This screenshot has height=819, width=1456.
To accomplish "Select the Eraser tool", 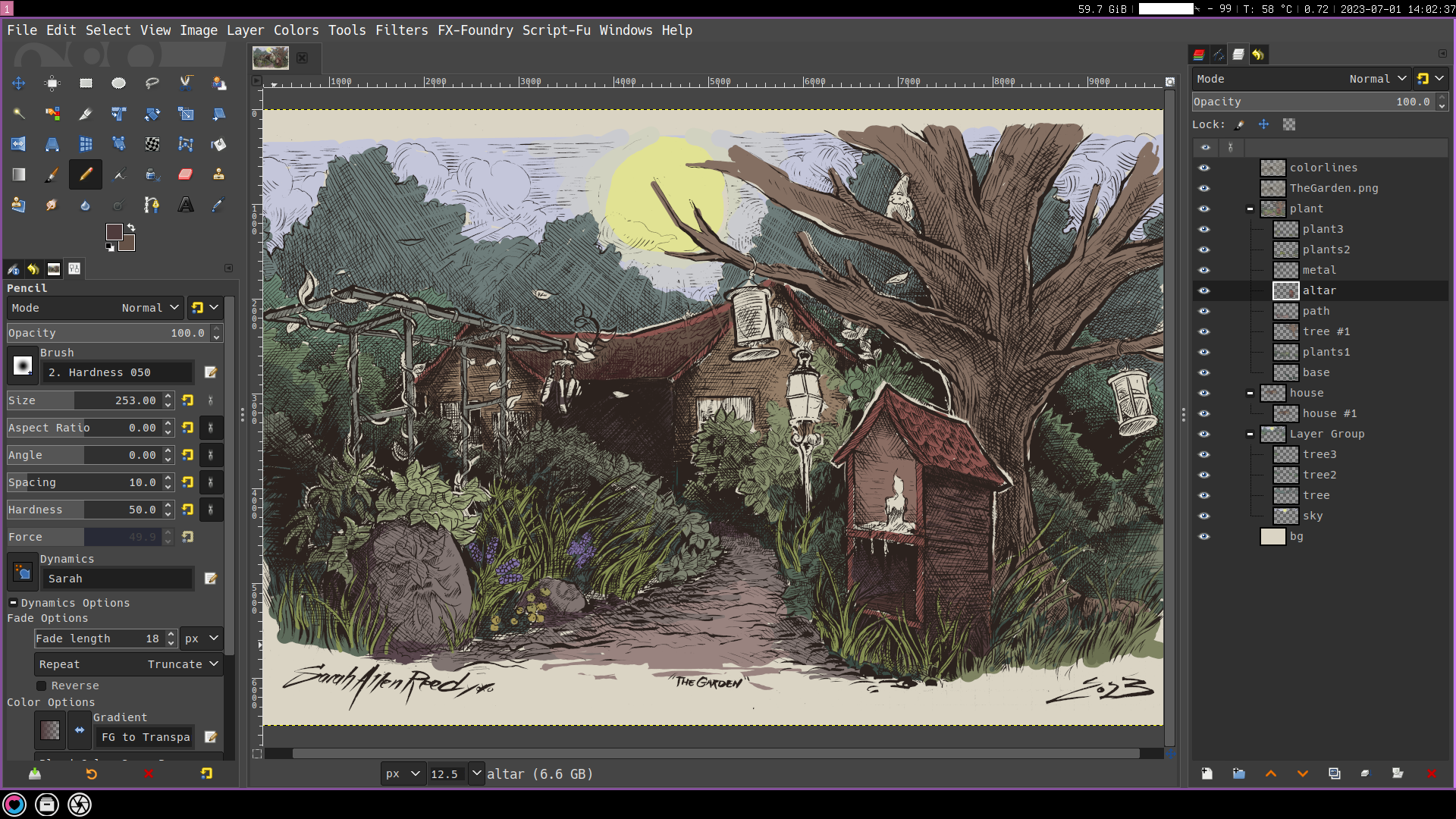I will pyautogui.click(x=185, y=174).
